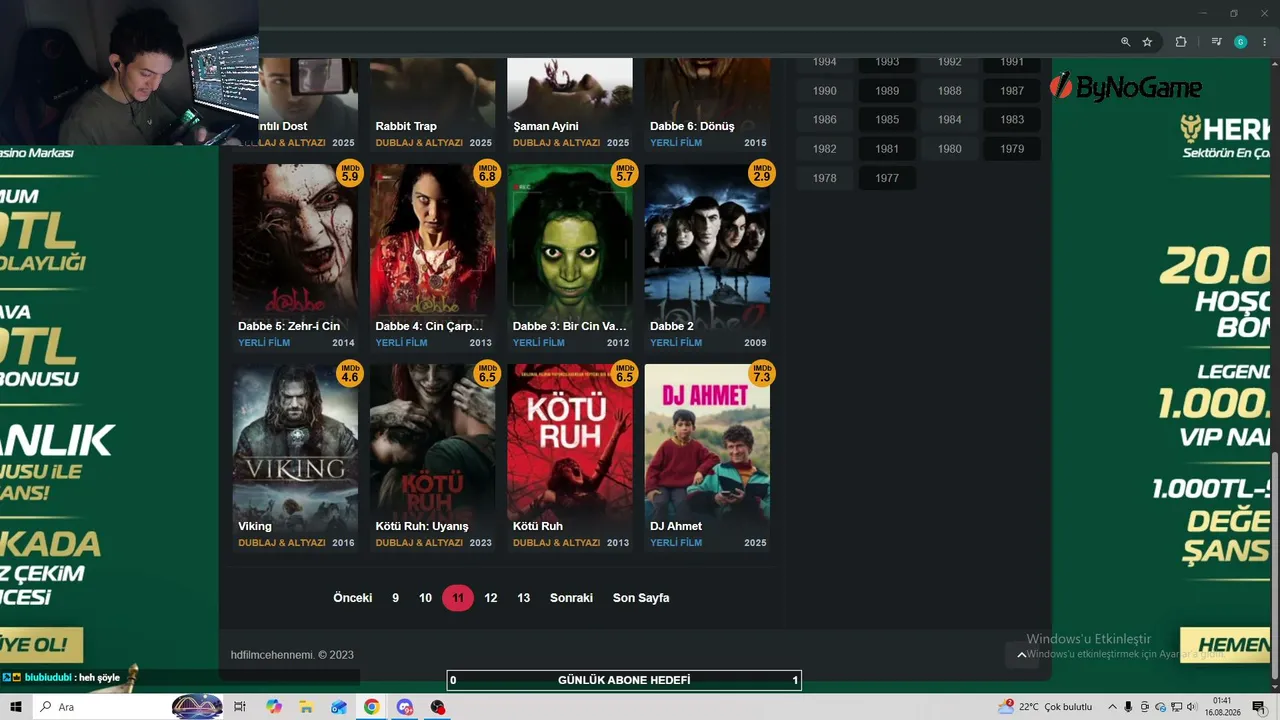The height and width of the screenshot is (720, 1280).
Task: Filter films by year 1977
Action: 887,178
